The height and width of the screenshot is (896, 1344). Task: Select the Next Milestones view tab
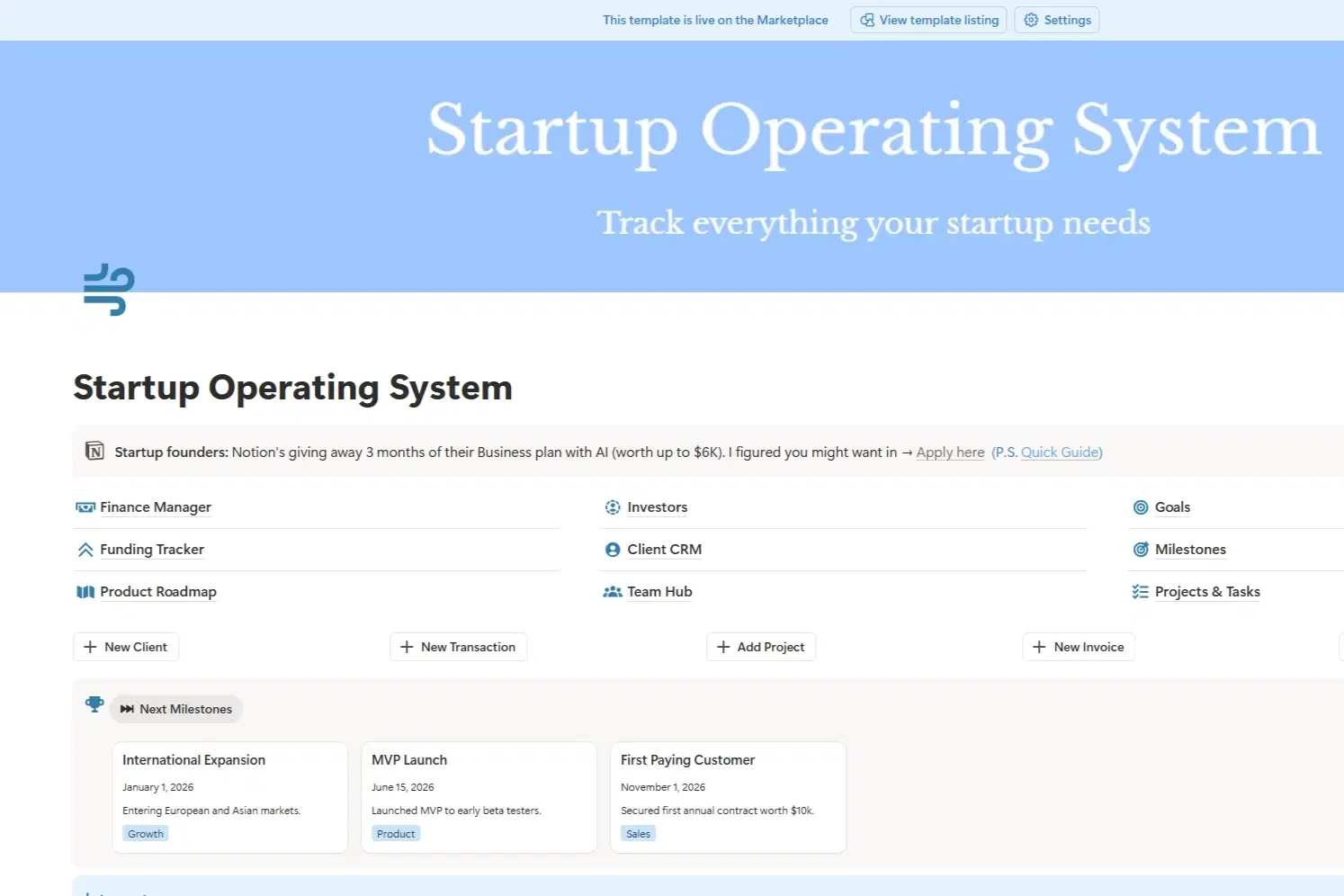176,709
